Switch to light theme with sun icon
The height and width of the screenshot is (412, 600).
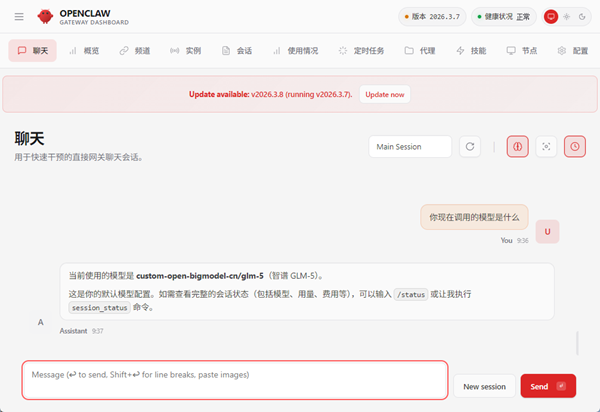tap(566, 17)
